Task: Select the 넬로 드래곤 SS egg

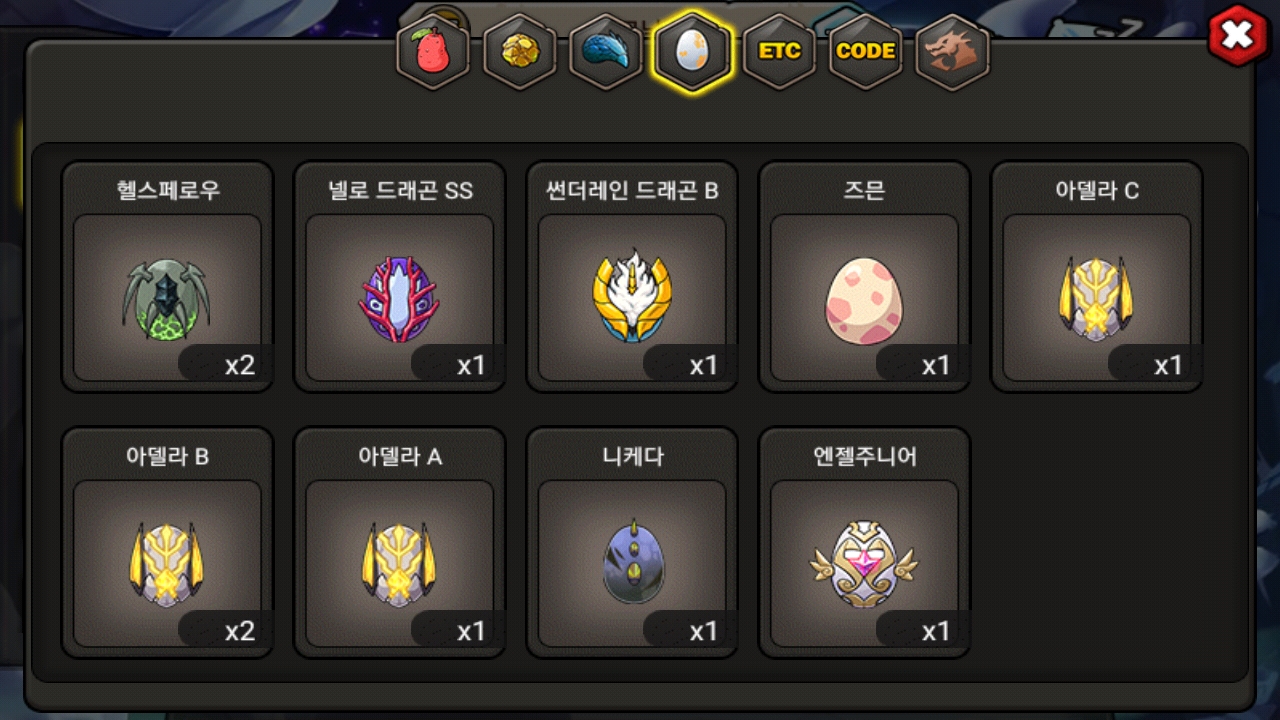Action: pos(400,277)
